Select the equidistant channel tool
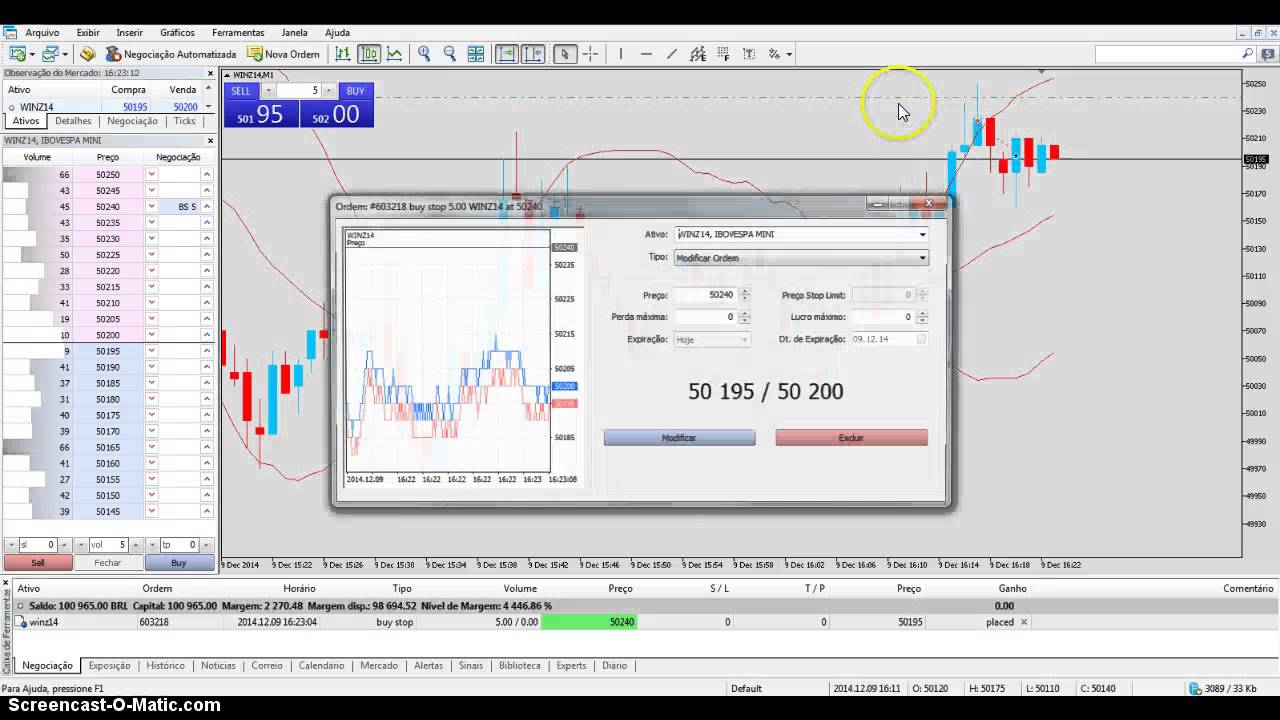 tap(698, 54)
